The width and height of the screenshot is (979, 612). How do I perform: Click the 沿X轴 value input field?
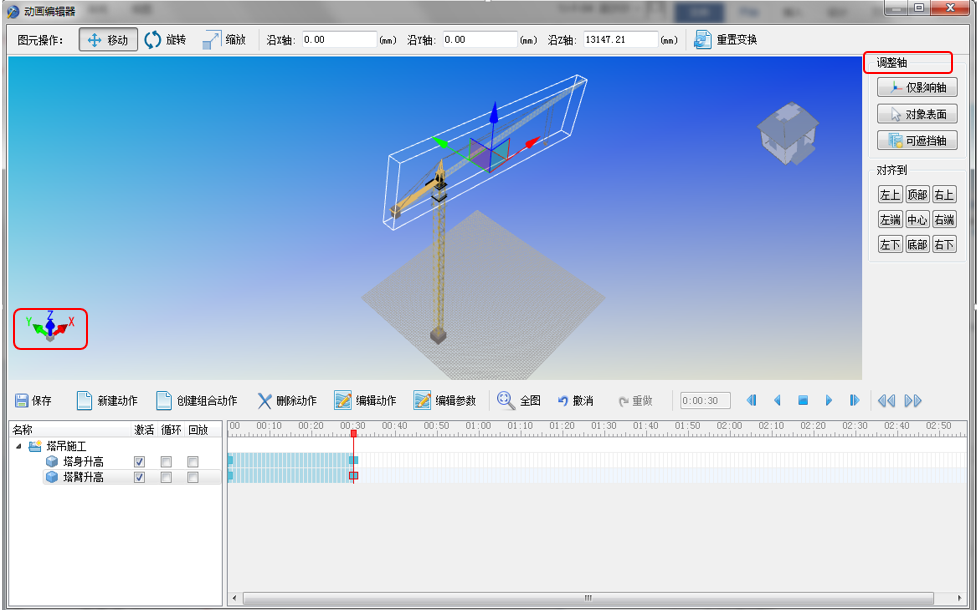click(x=339, y=40)
